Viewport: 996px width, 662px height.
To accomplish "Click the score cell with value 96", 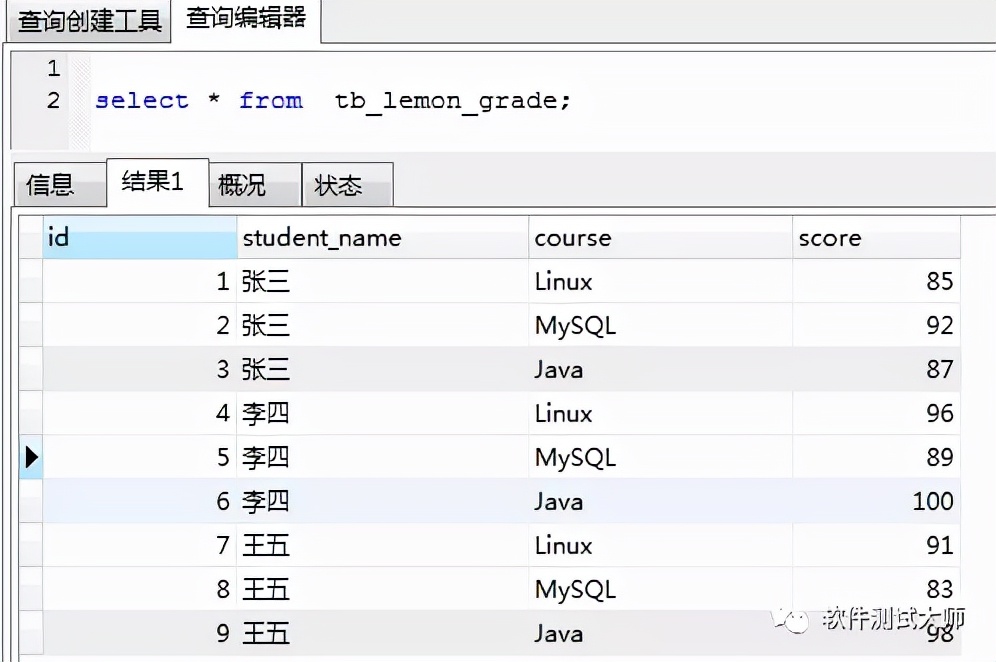I will point(876,414).
